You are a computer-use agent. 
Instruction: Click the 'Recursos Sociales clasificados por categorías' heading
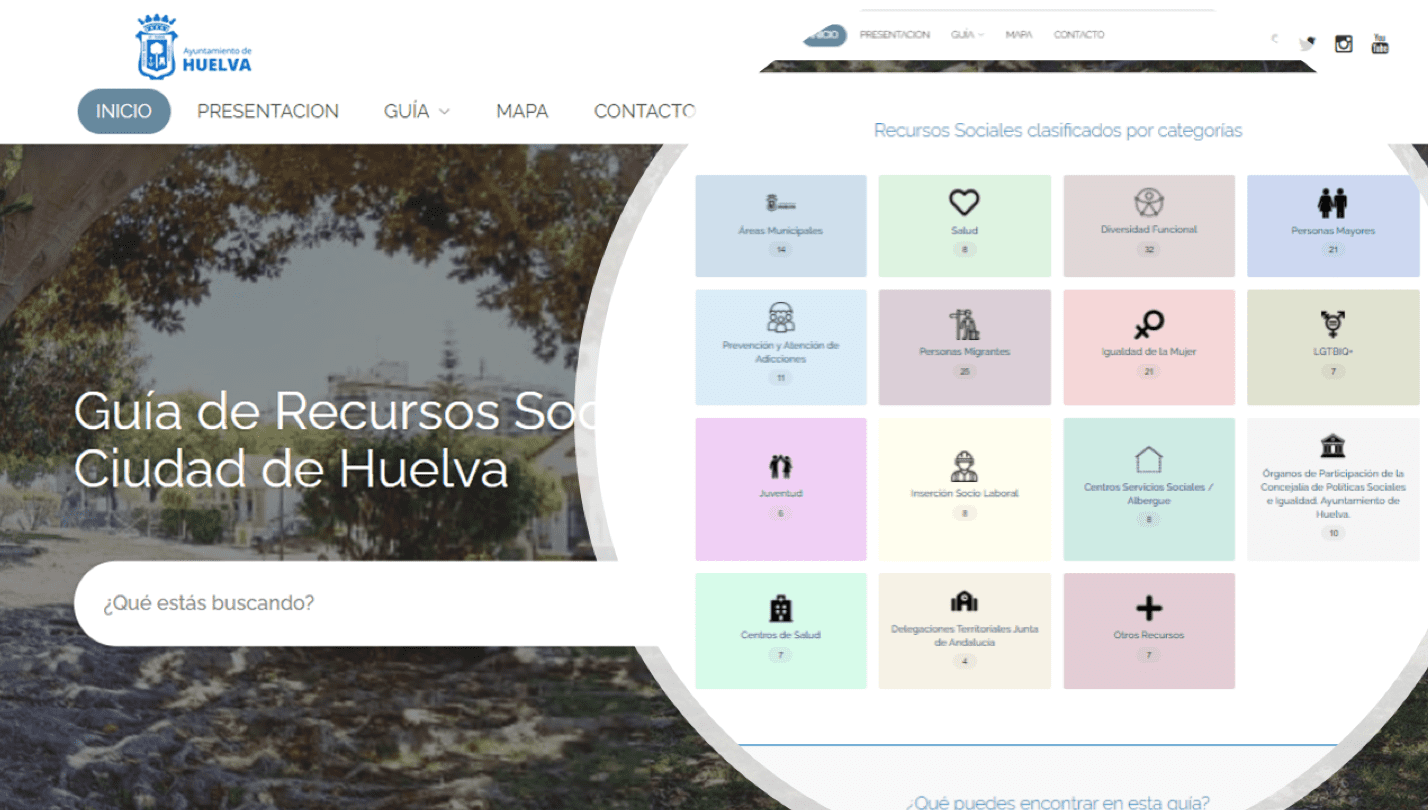pyautogui.click(x=1058, y=131)
